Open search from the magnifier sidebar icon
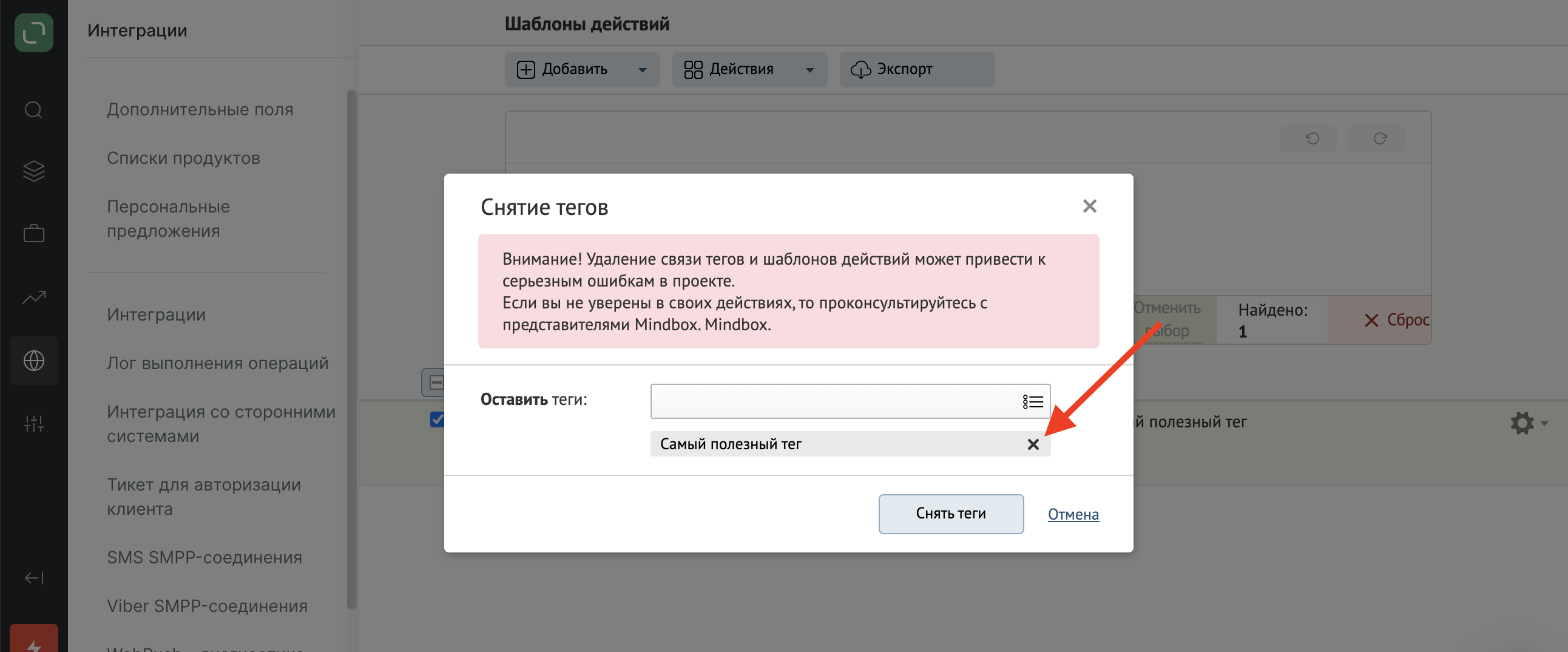The image size is (1568, 652). click(x=33, y=110)
